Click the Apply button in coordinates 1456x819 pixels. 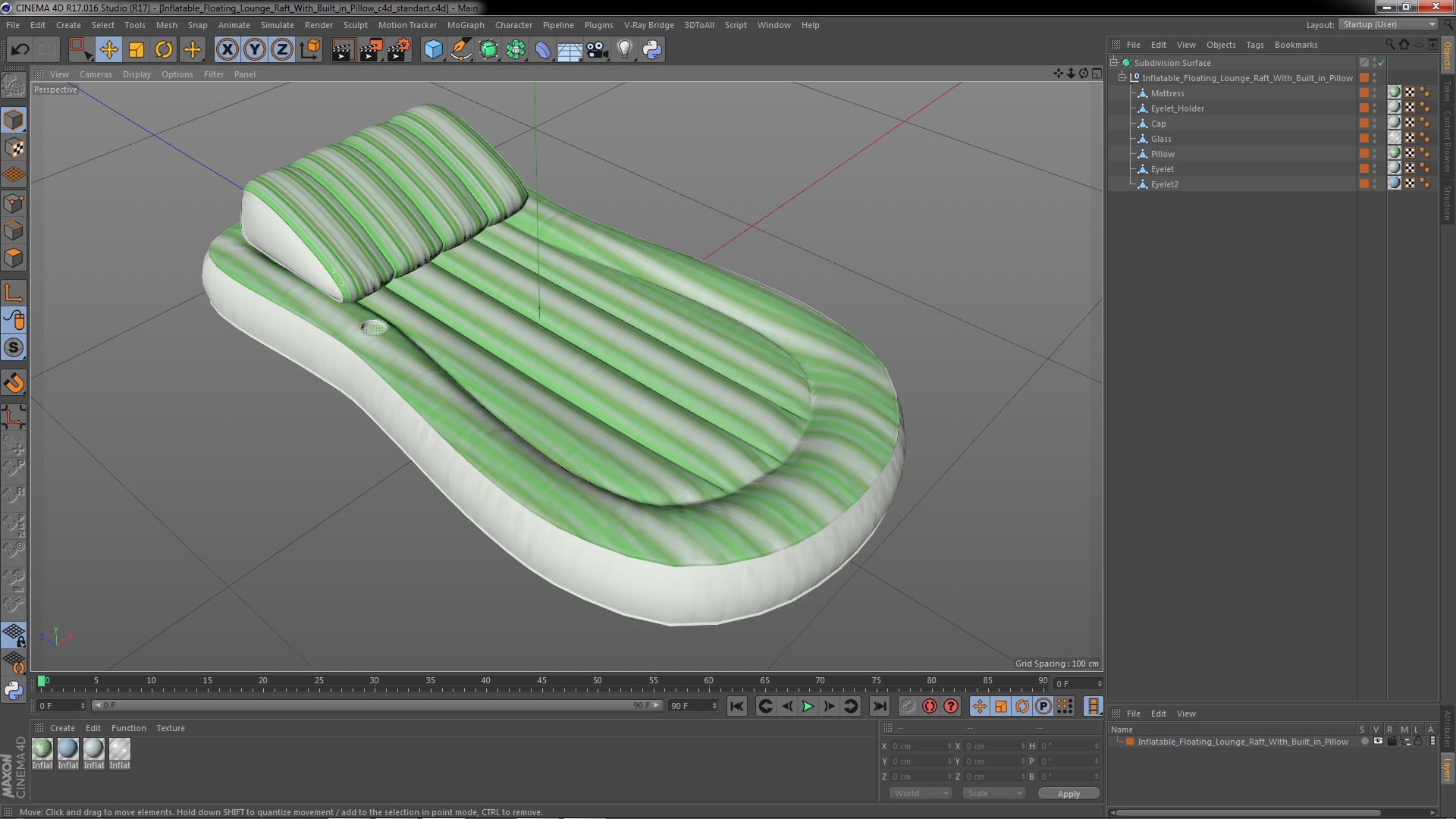[x=1068, y=794]
